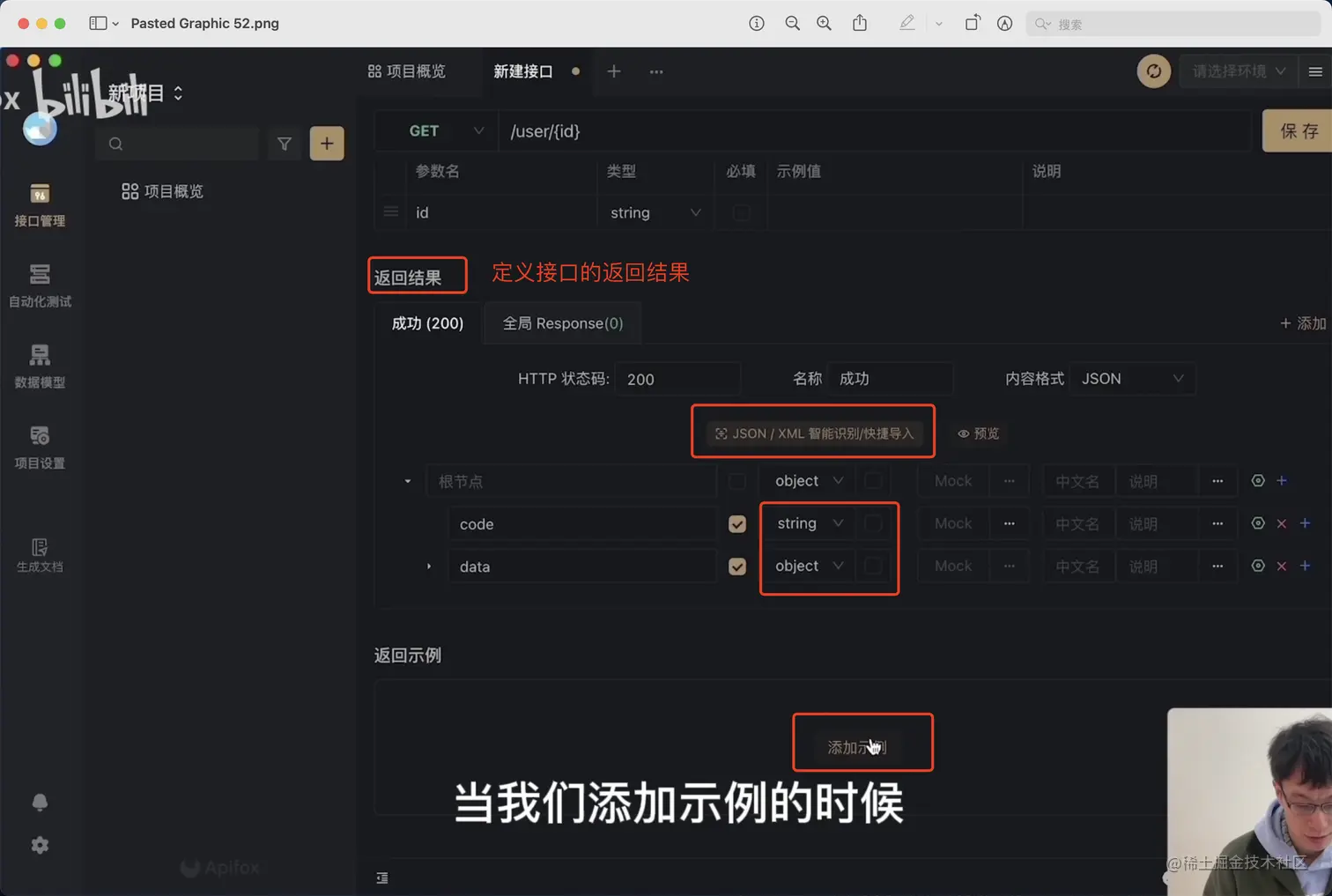Toggle visibility for the 根节点 row
Image resolution: width=1332 pixels, height=896 pixels.
(x=1258, y=480)
